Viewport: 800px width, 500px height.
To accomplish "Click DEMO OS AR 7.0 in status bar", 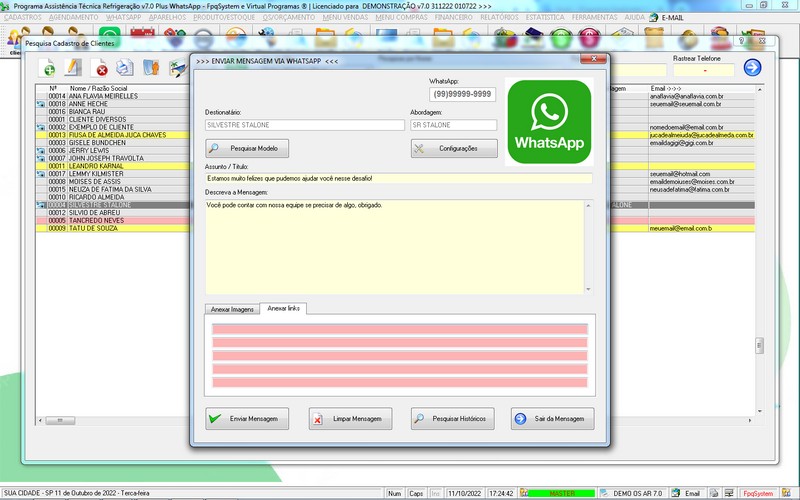I will coord(637,493).
